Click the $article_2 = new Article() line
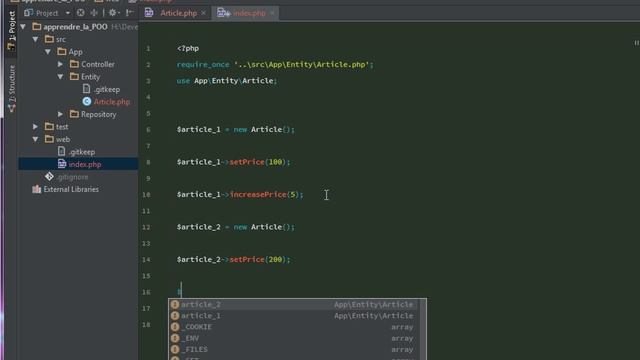 236,227
